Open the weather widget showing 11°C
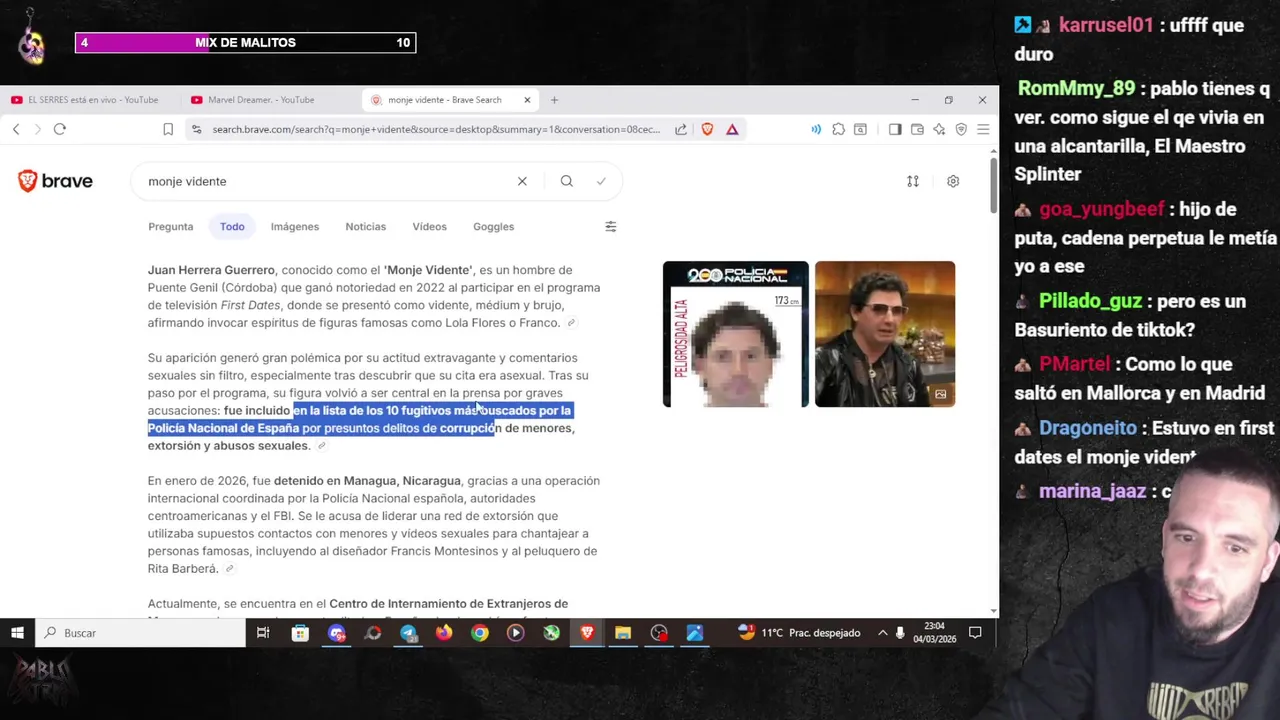This screenshot has width=1280, height=720. [799, 633]
